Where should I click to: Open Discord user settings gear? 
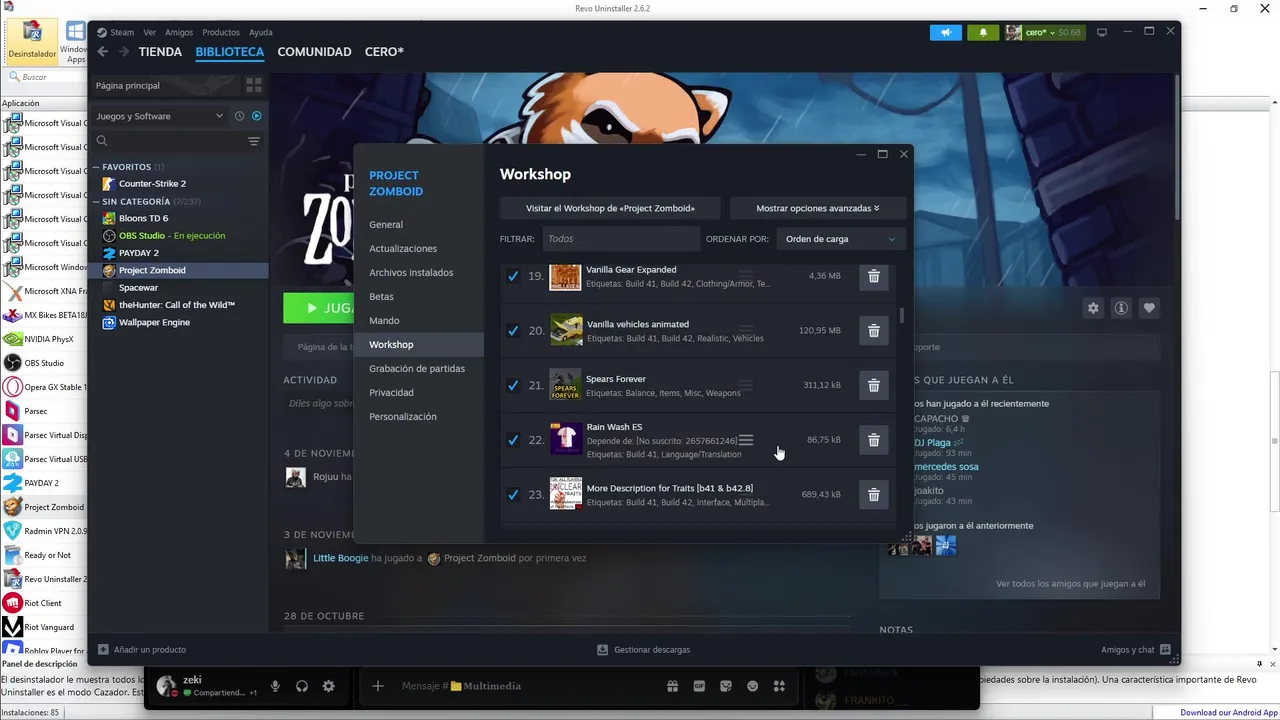pyautogui.click(x=328, y=686)
